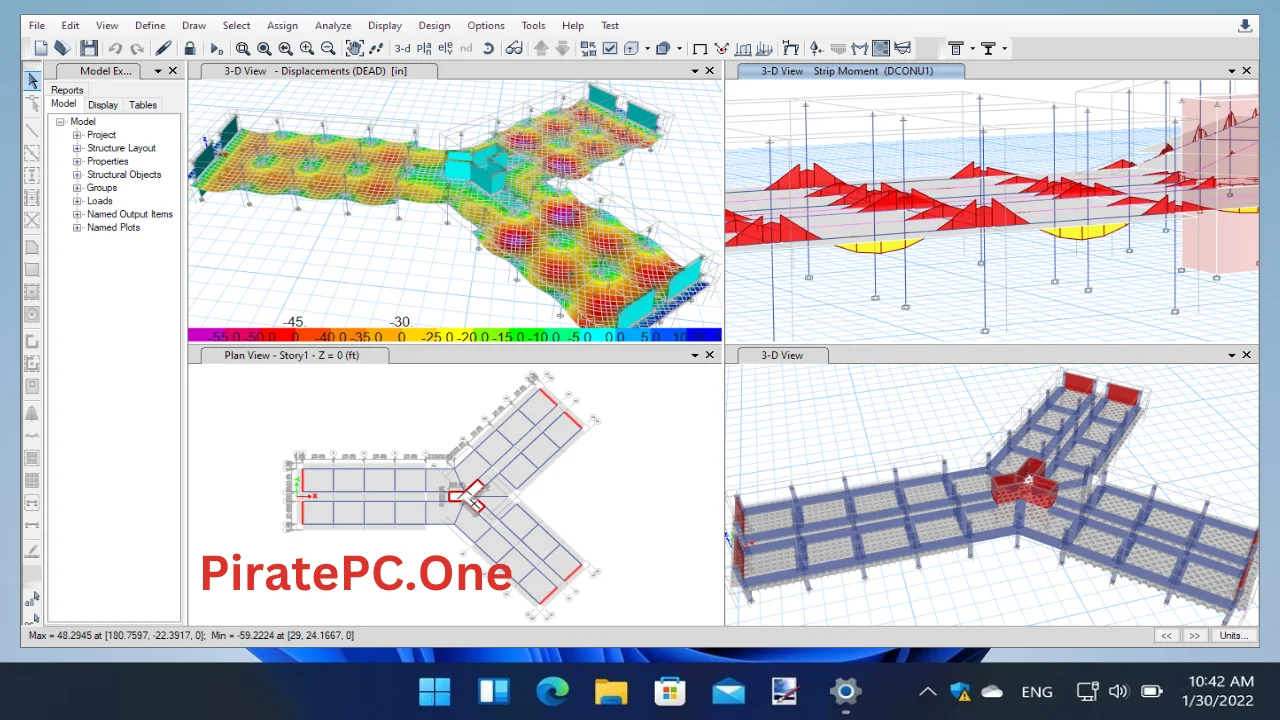Click the Units... button in status bar
1280x720 pixels.
tap(1233, 635)
